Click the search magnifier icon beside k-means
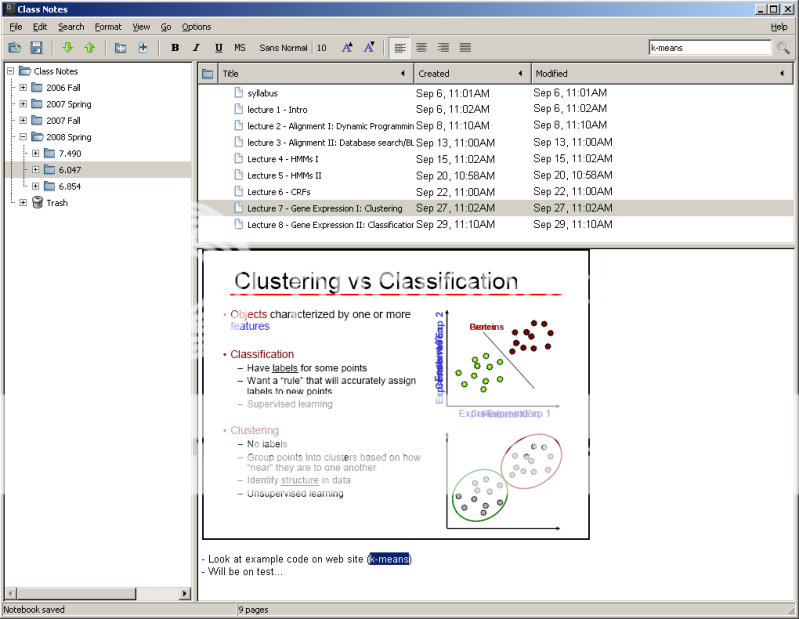Screen dimensions: 799x619 (x=781, y=47)
